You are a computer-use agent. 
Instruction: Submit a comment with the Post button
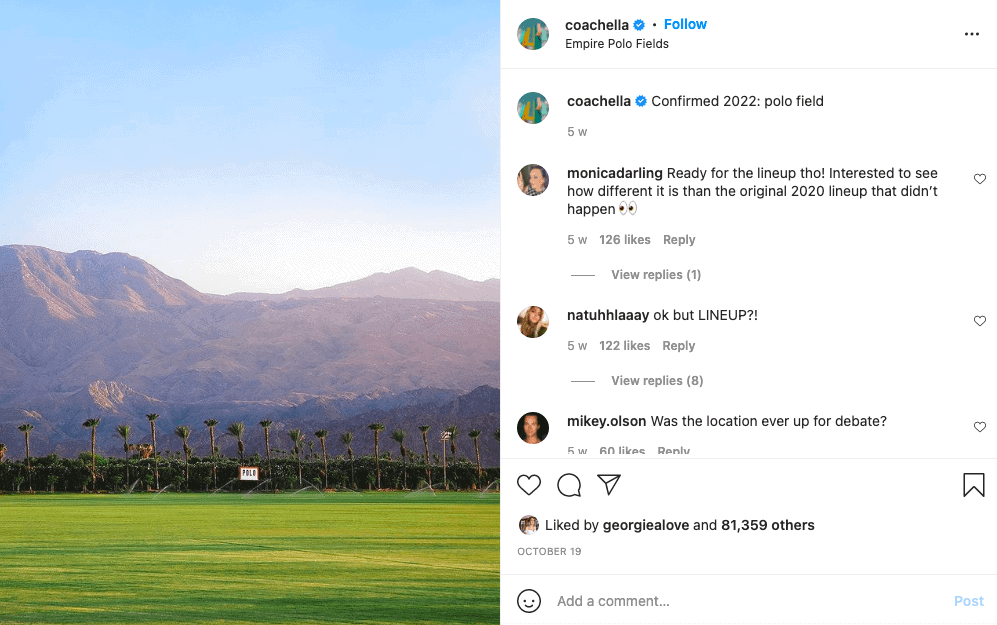click(968, 601)
